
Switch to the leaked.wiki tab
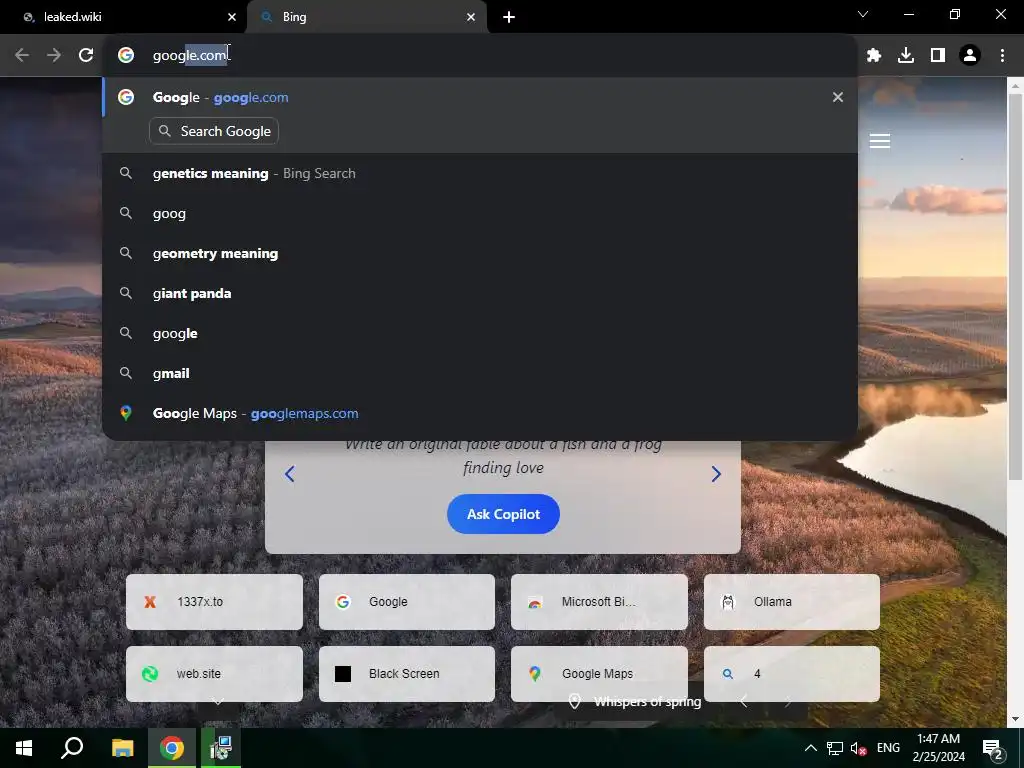point(123,17)
